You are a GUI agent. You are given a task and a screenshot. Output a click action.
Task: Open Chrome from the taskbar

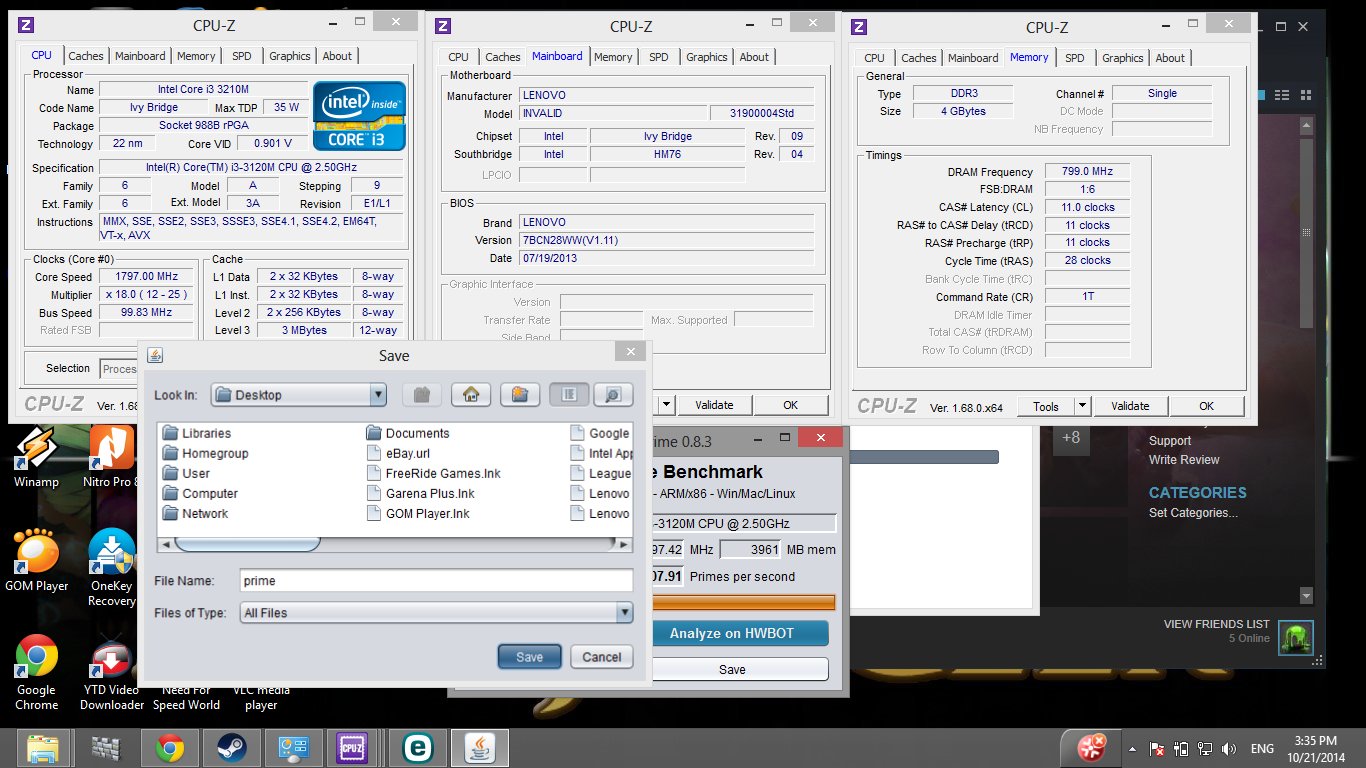coord(169,747)
